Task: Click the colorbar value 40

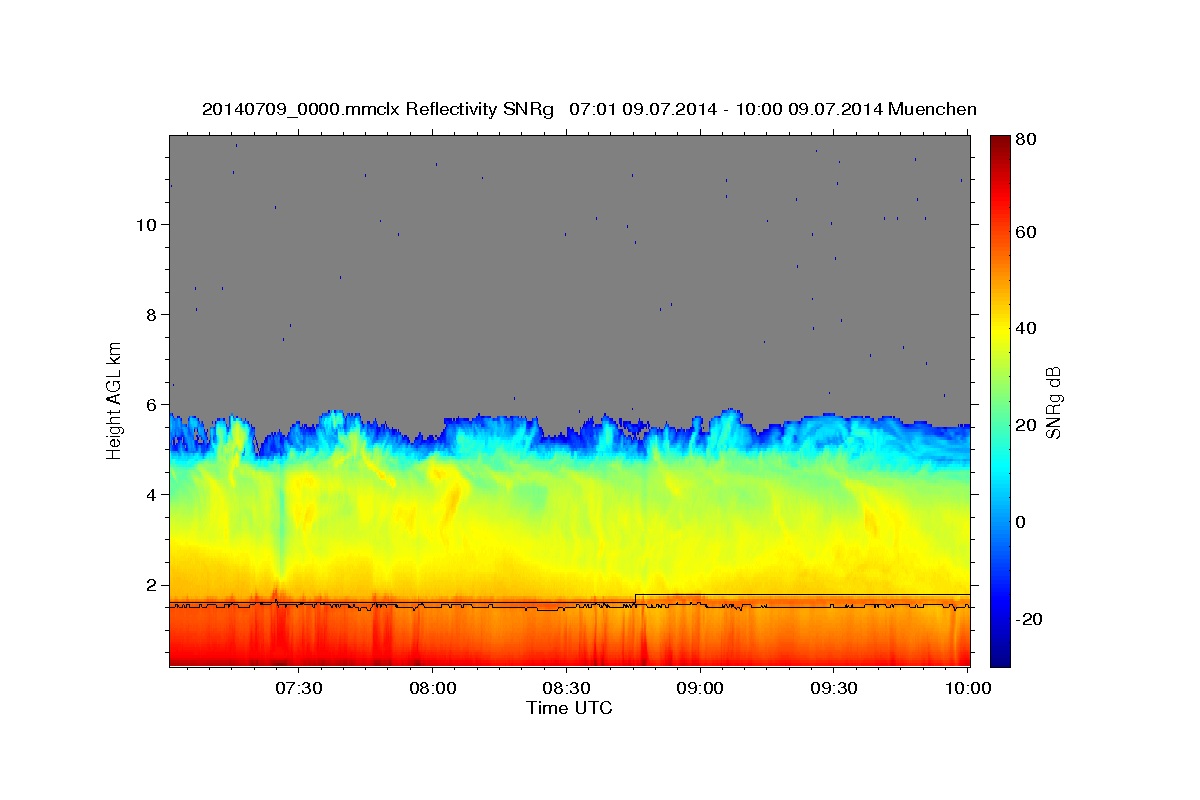Action: (x=1025, y=328)
